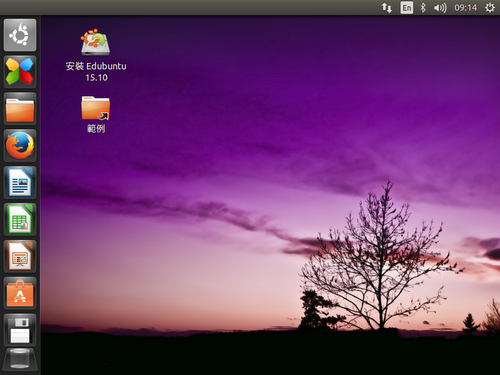Show the calendar from the 09:14 clock
Viewport: 500px width, 375px height.
click(x=465, y=8)
